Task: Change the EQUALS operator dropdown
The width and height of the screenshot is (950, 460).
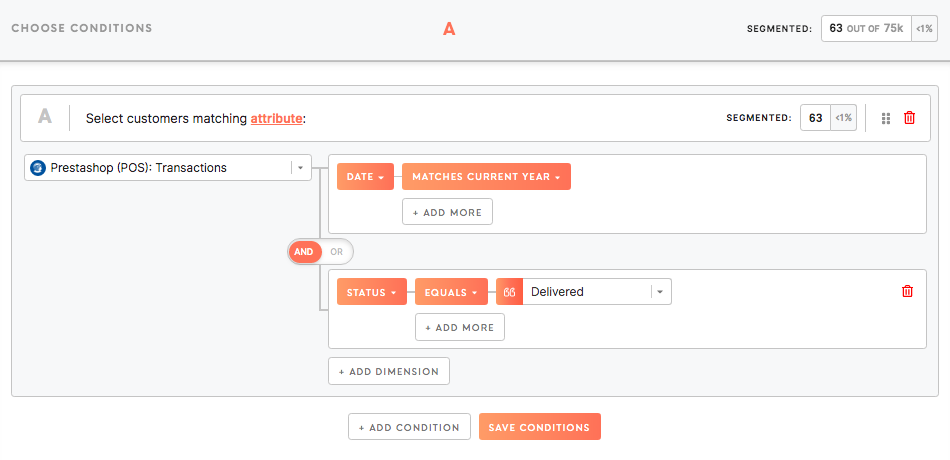Action: tap(451, 292)
